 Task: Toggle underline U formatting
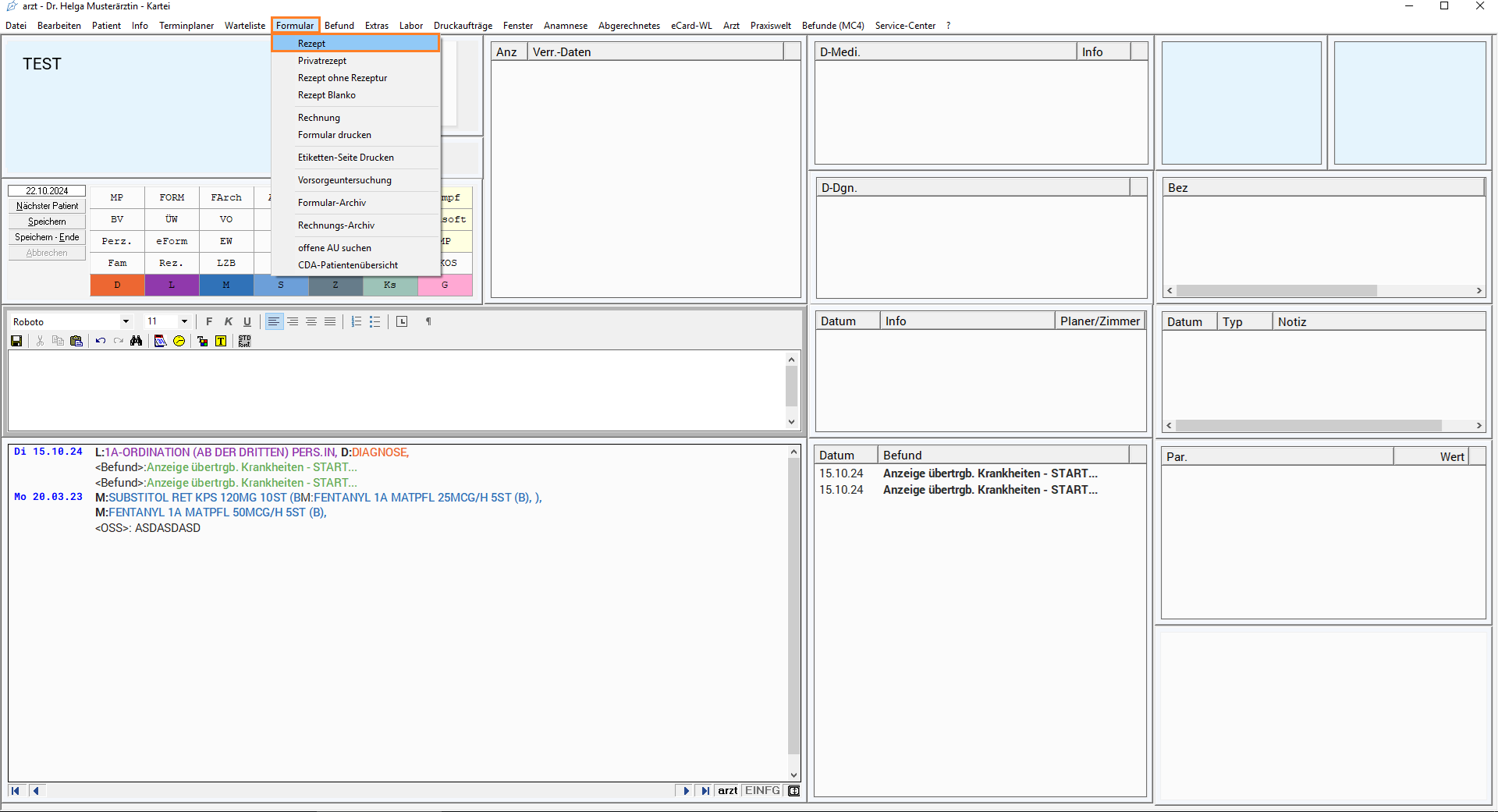(247, 321)
